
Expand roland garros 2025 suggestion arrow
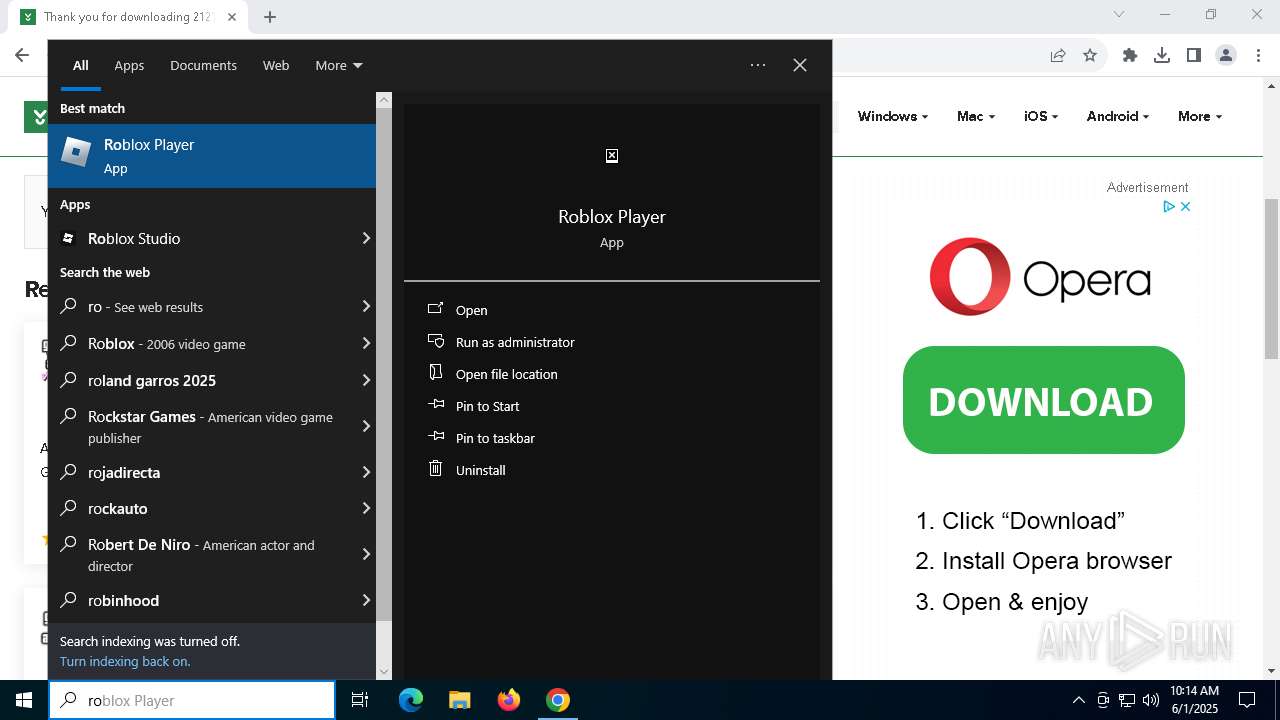pos(366,380)
